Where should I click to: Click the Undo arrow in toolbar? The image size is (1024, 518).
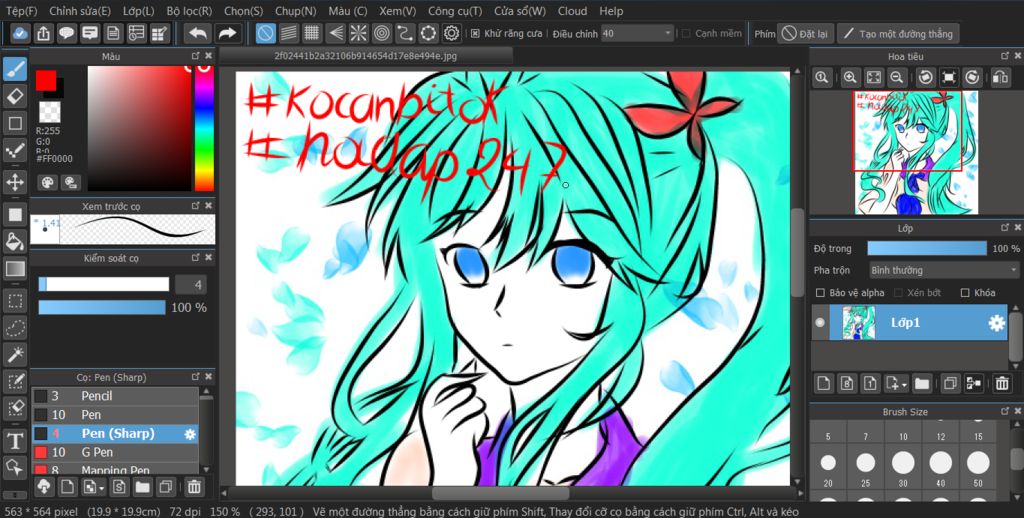coord(198,33)
